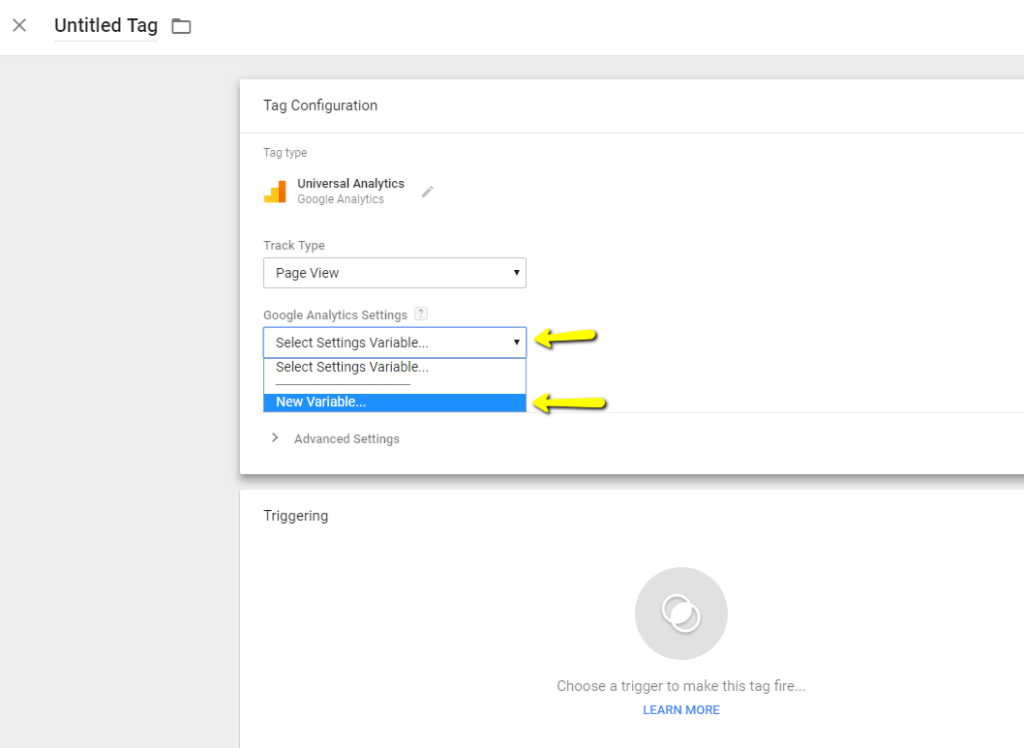This screenshot has width=1024, height=748.
Task: Click the X icon to close the tag editor
Action: (x=20, y=25)
